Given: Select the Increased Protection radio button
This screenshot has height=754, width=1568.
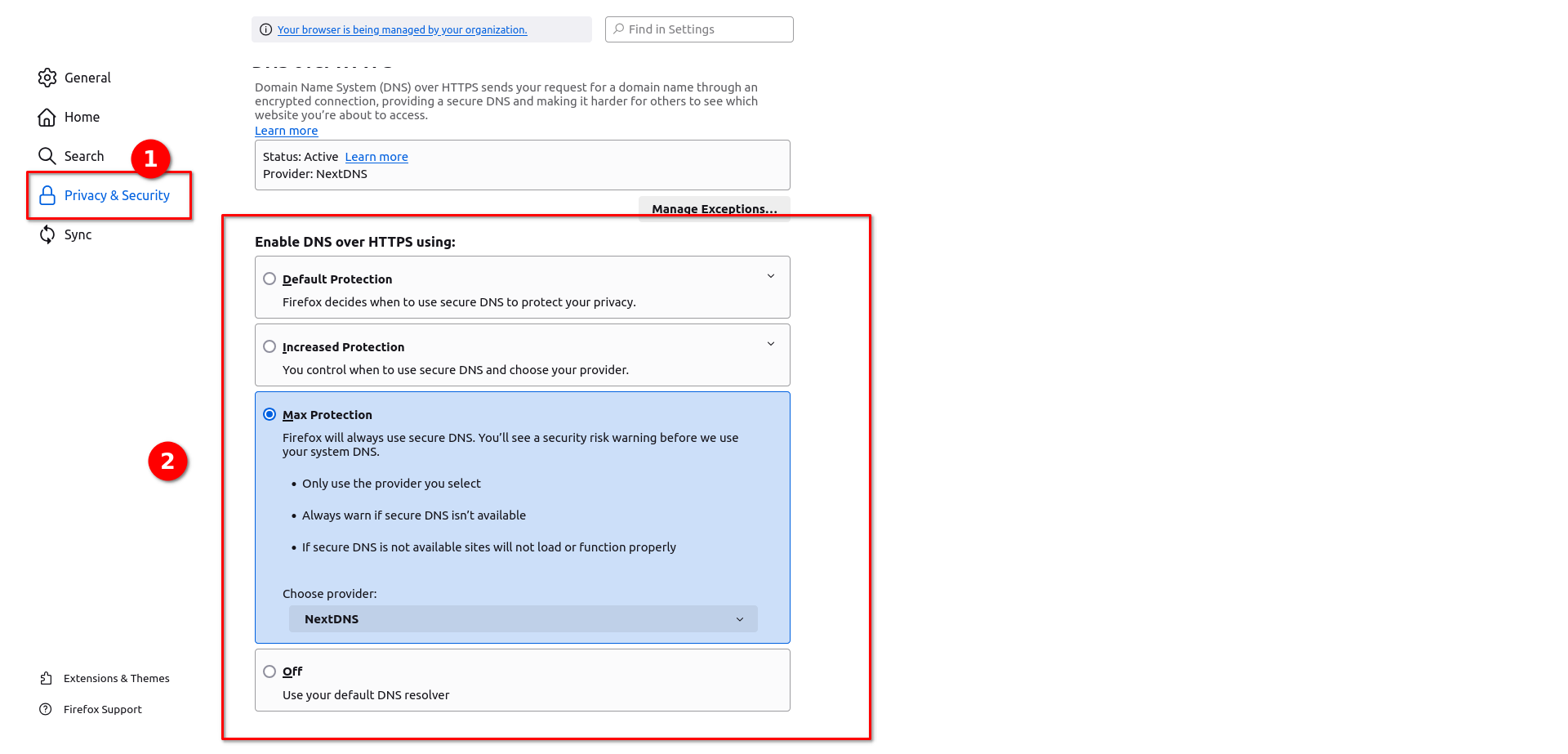Looking at the screenshot, I should (x=269, y=346).
